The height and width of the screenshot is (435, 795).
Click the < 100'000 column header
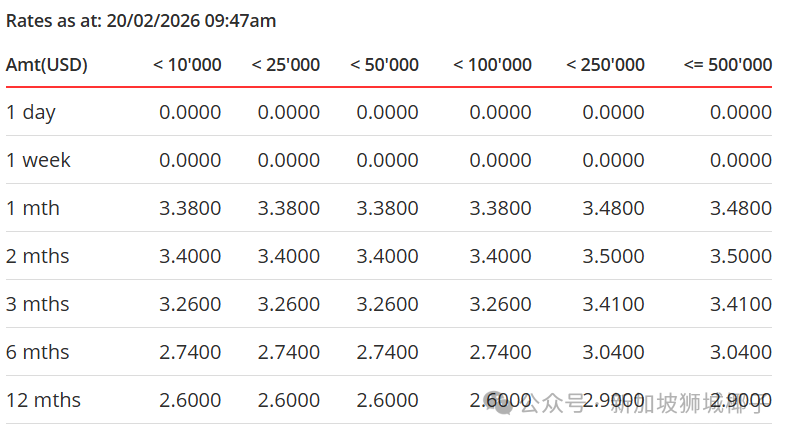[x=492, y=65]
